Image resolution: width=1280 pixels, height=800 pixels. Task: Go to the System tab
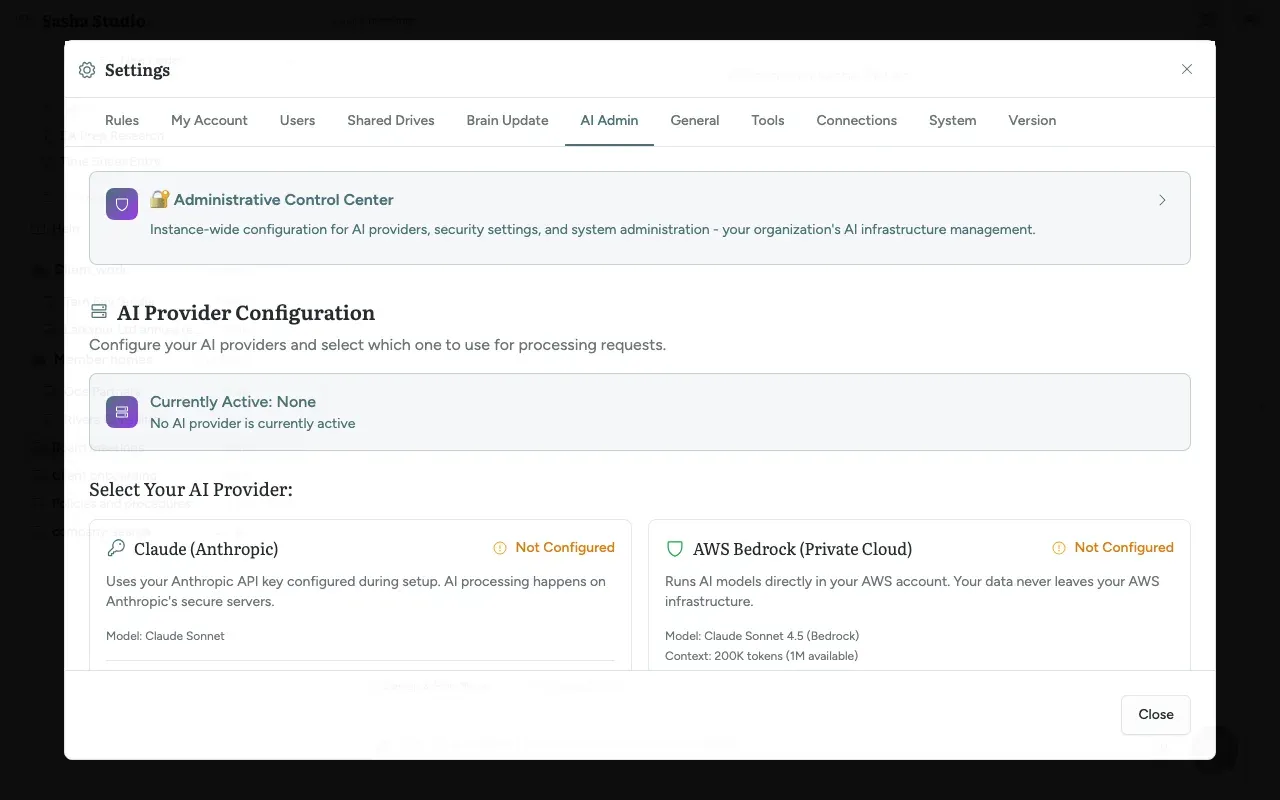pyautogui.click(x=953, y=120)
